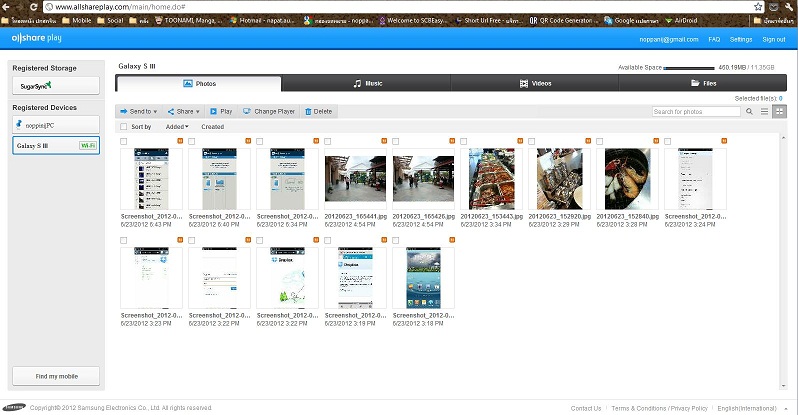Select the noppinjPC registered device
798x415 pixels.
(56, 125)
